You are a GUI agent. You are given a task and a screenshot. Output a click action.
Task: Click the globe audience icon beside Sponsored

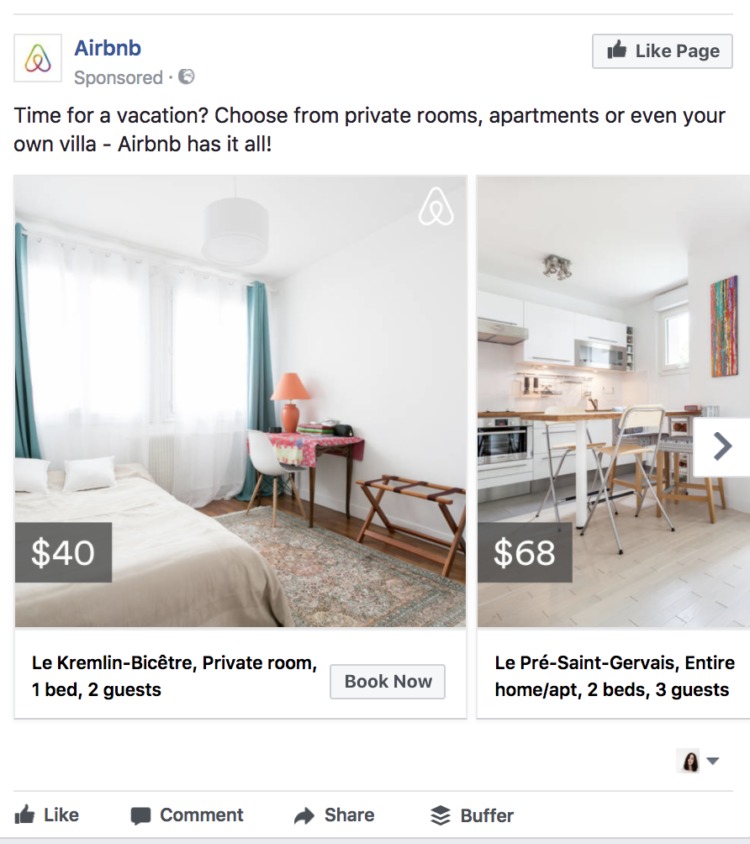(186, 77)
